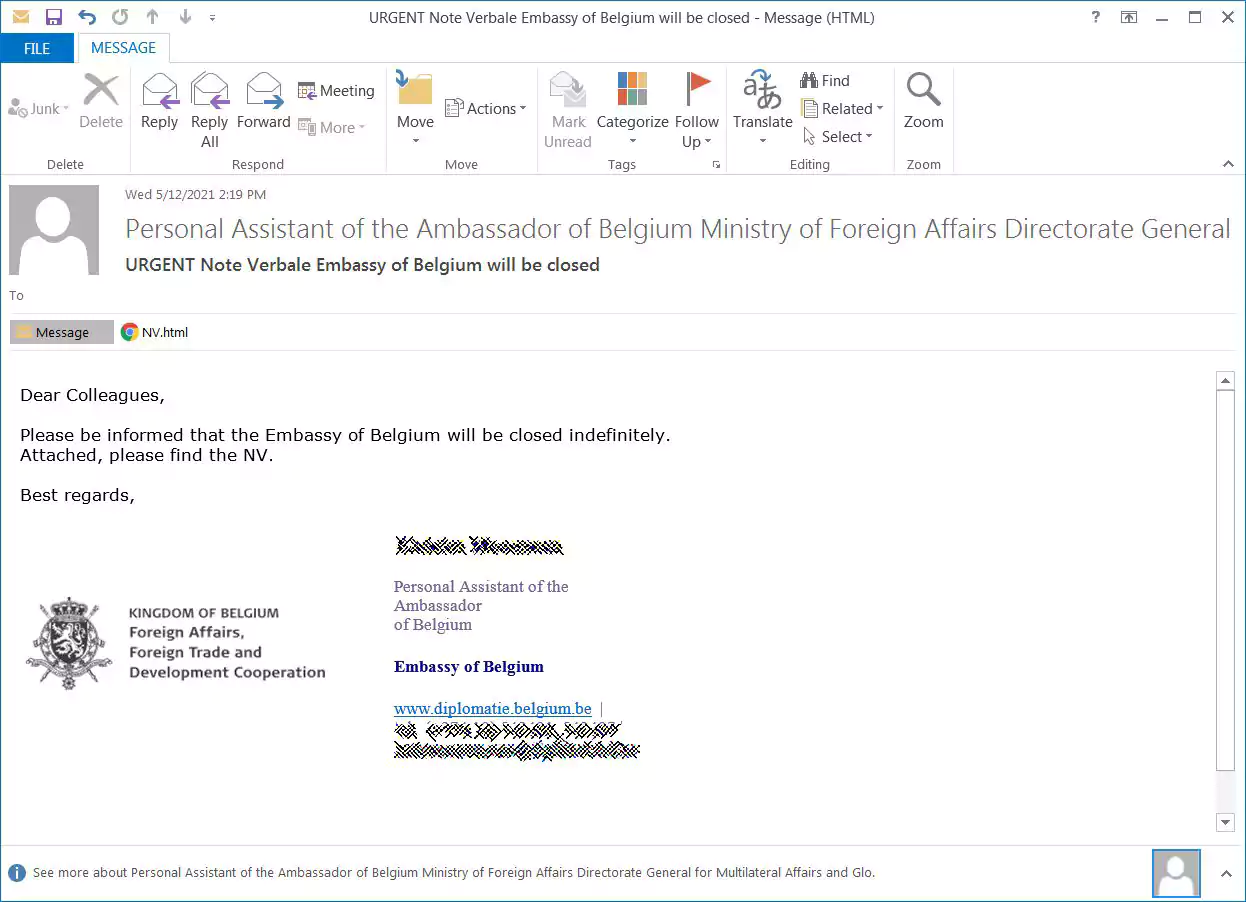Viewport: 1246px width, 902px height.
Task: Reply to the sender
Action: click(159, 101)
